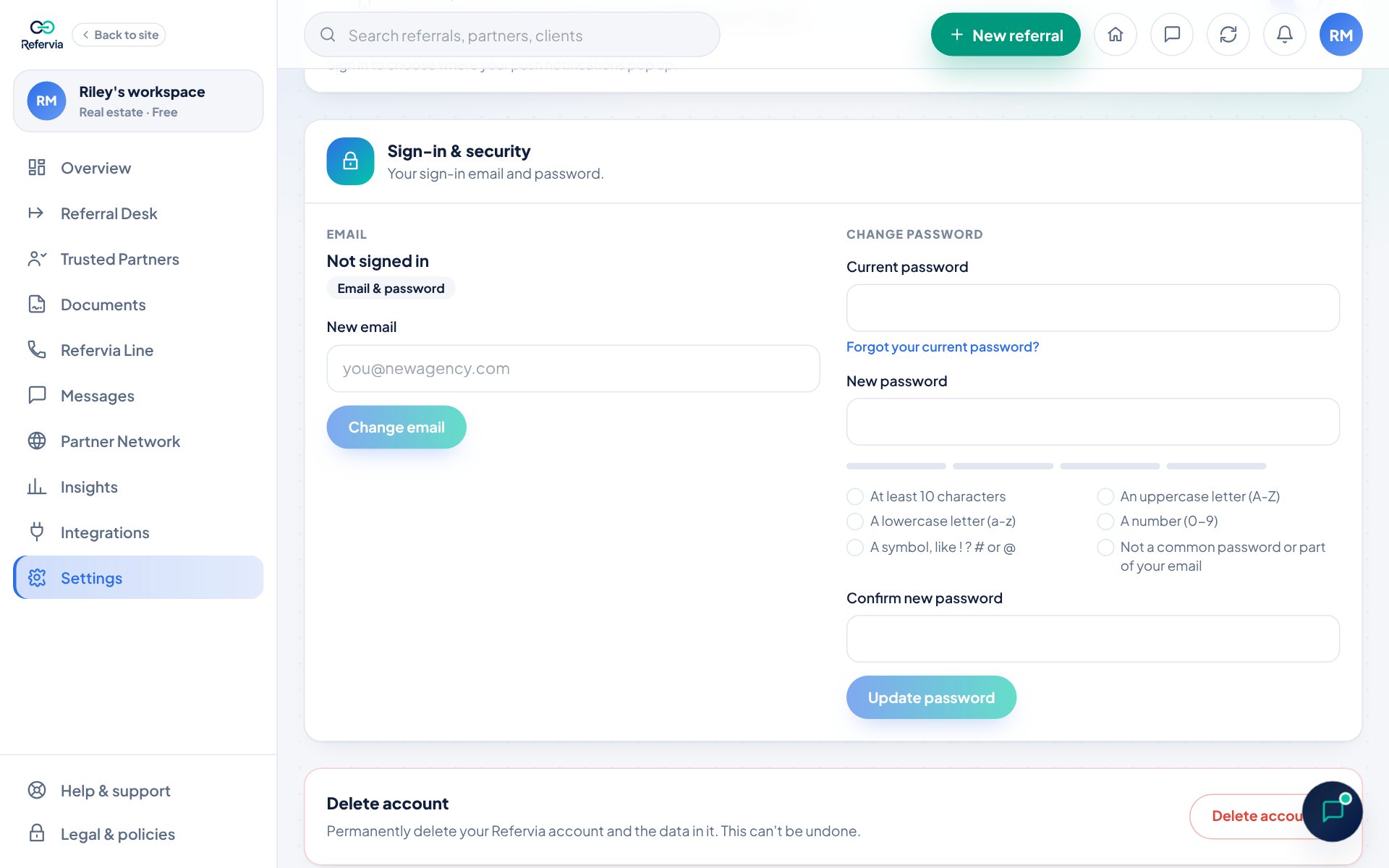Image resolution: width=1389 pixels, height=868 pixels.
Task: Click the Referral Desk arrow icon
Action: pos(37,213)
